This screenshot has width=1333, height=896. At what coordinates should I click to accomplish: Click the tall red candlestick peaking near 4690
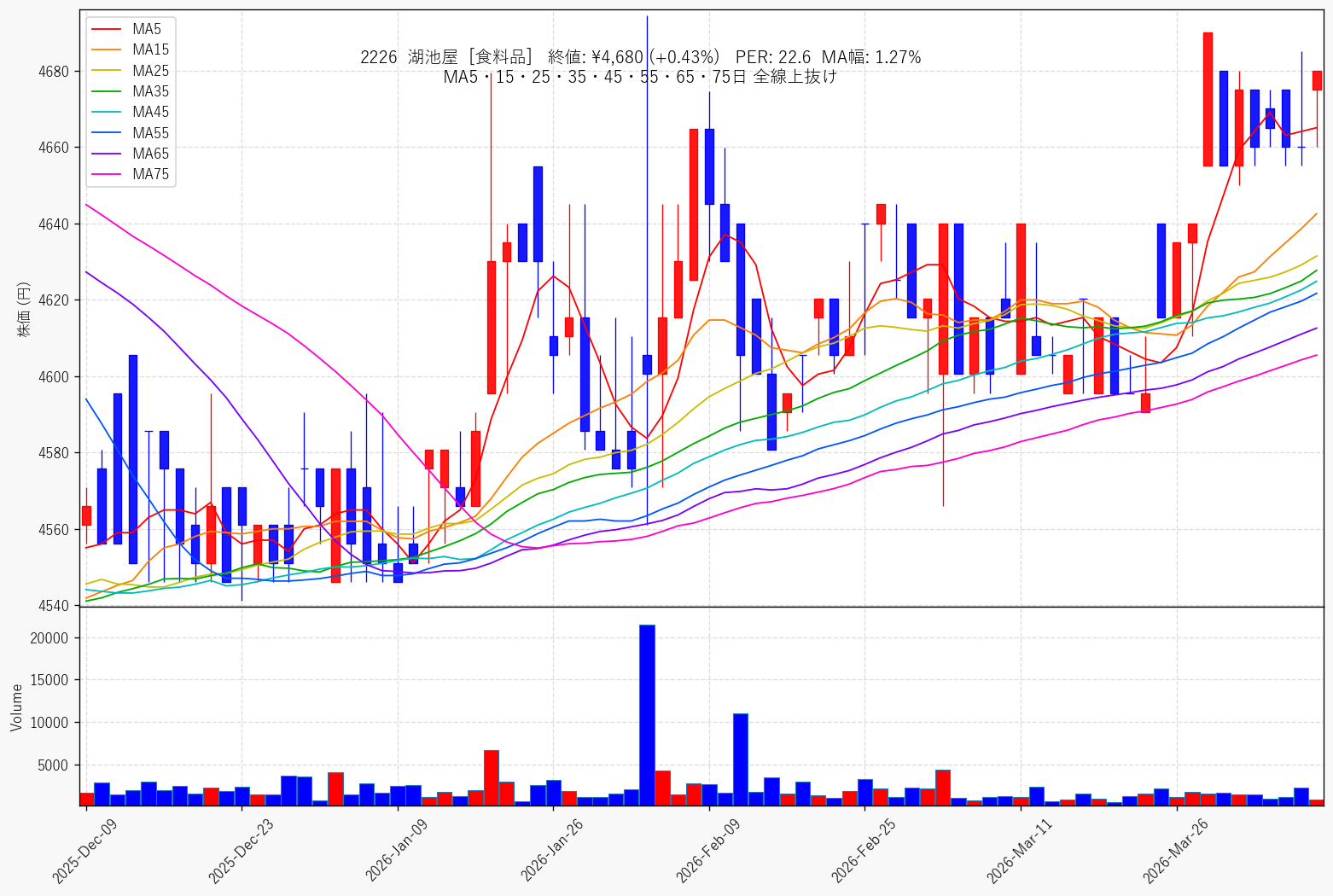click(x=1208, y=99)
